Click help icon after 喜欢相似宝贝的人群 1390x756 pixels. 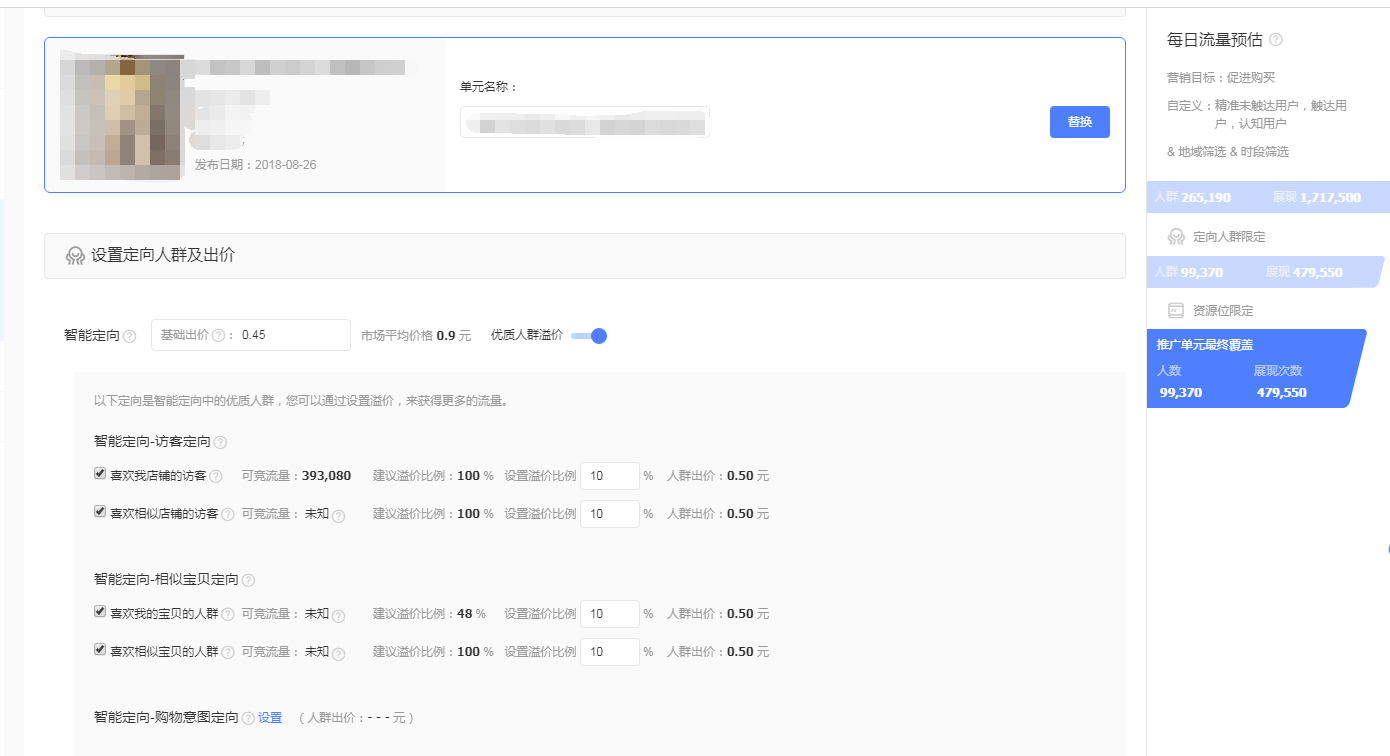228,653
